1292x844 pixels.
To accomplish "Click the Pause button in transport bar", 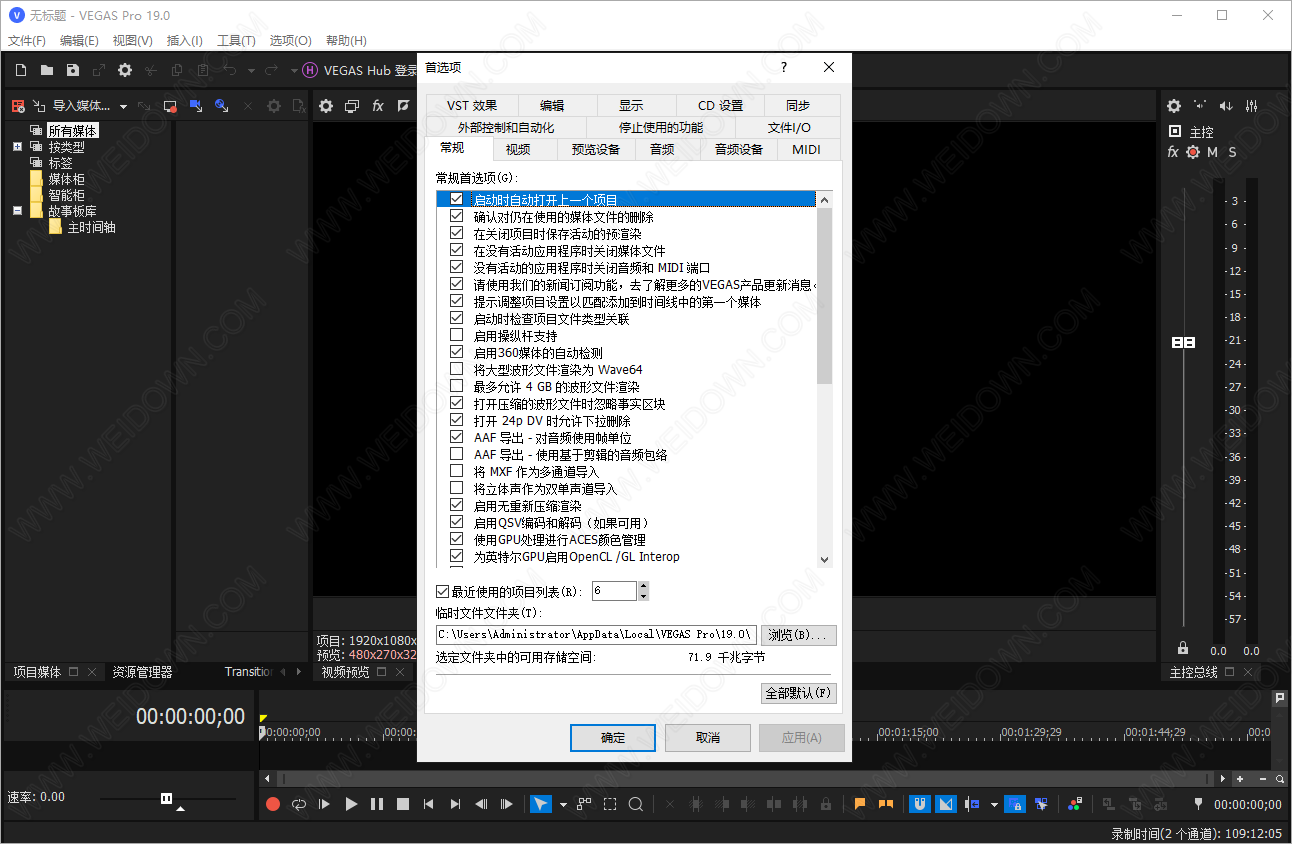I will point(377,804).
